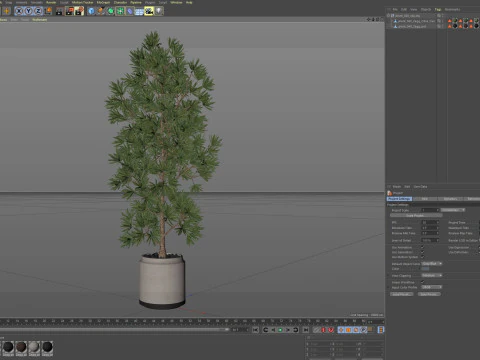Go to start of animation
The height and width of the screenshot is (360, 480).
255,330
